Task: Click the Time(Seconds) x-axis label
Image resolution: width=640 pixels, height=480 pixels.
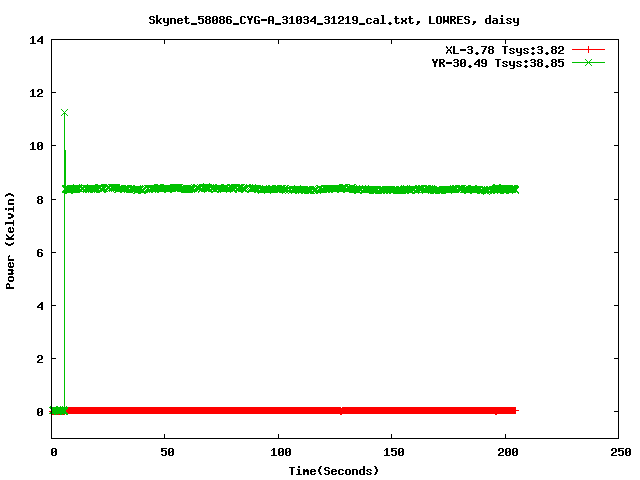Action: click(x=333, y=471)
